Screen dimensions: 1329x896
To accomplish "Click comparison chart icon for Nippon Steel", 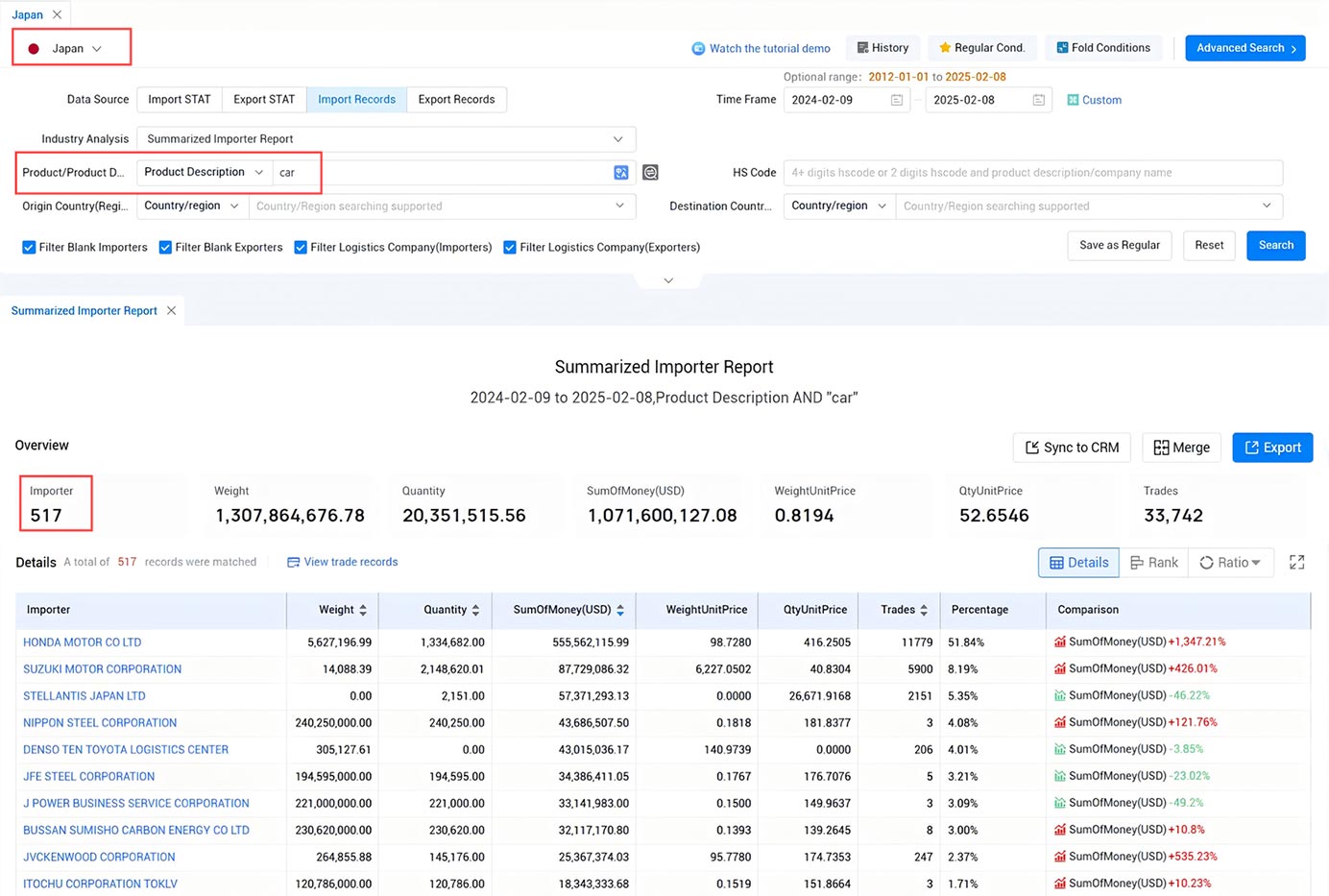I will point(1060,722).
